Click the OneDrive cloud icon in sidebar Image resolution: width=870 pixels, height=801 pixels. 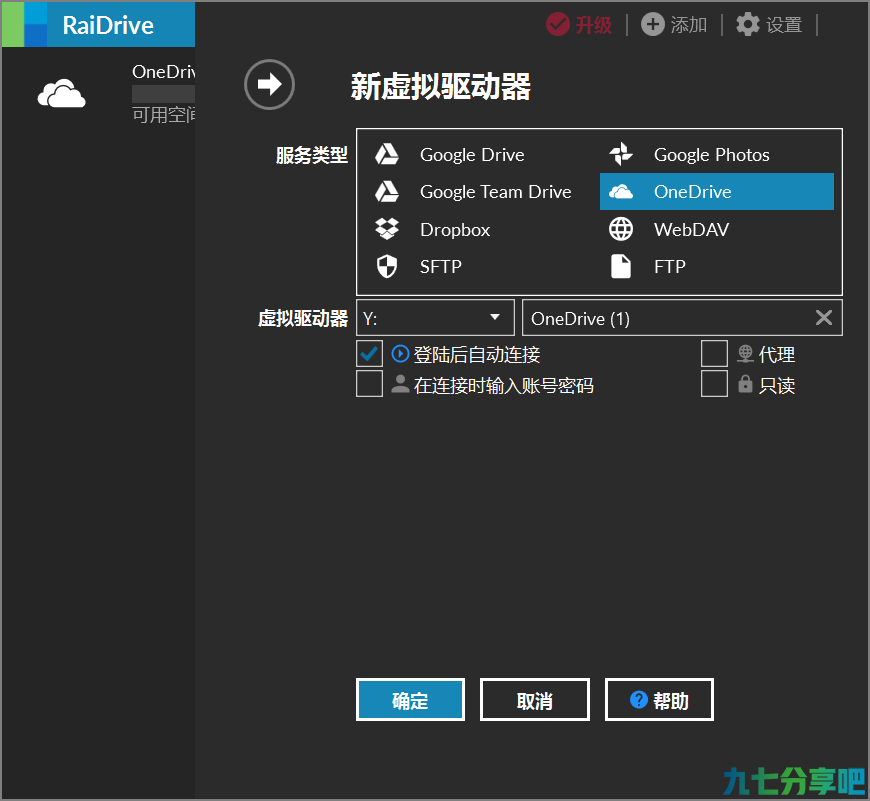(x=62, y=93)
